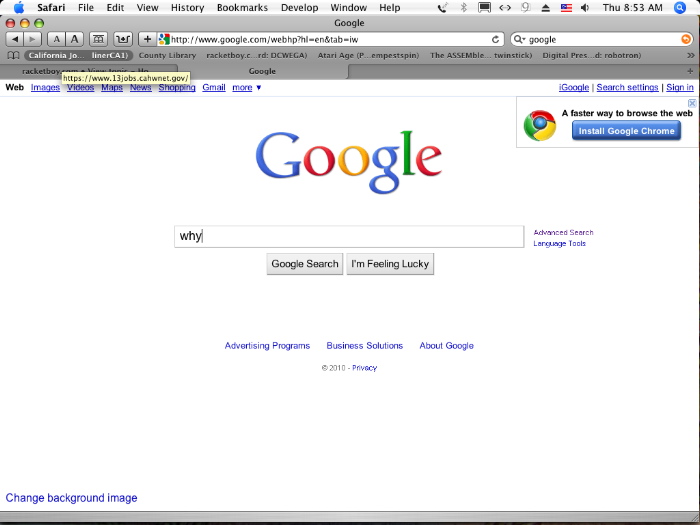Screen dimensions: 700x525
Task: Focus the Google search box containing why
Action: pos(349,236)
